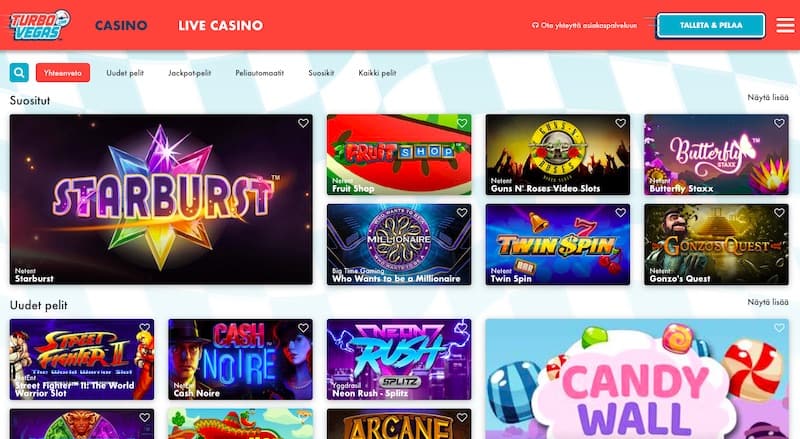Click heart on Who Wants to be a Millionaire
Image resolution: width=800 pixels, height=439 pixels.
pos(462,213)
